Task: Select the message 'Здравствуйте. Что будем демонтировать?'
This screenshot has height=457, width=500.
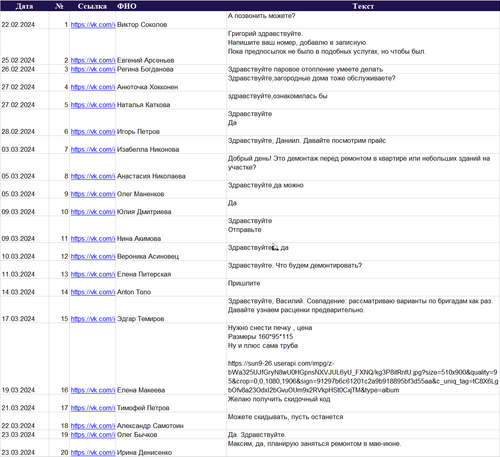Action: (x=363, y=270)
